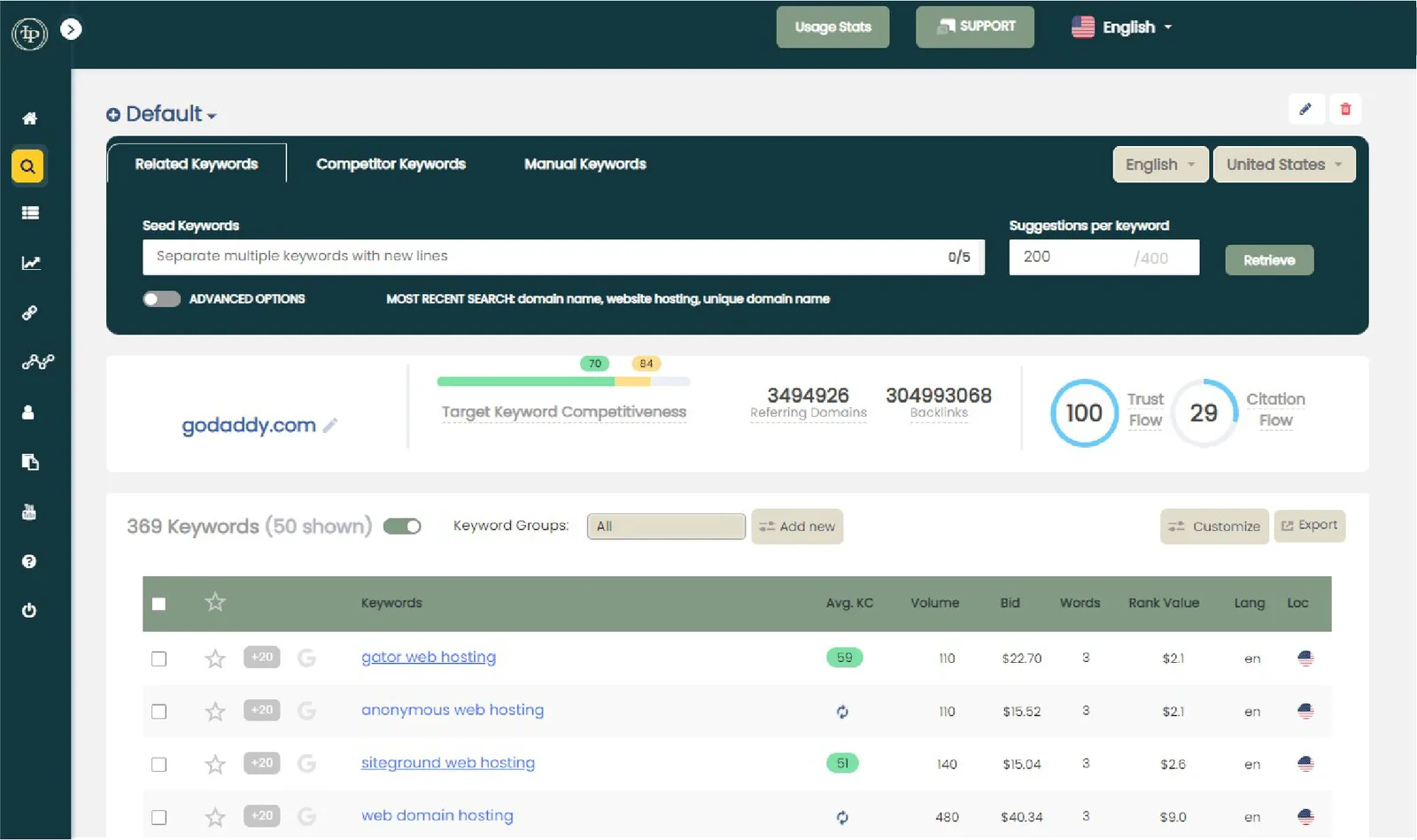Click the power logout icon
Screen dimensions: 1417x840
point(28,610)
